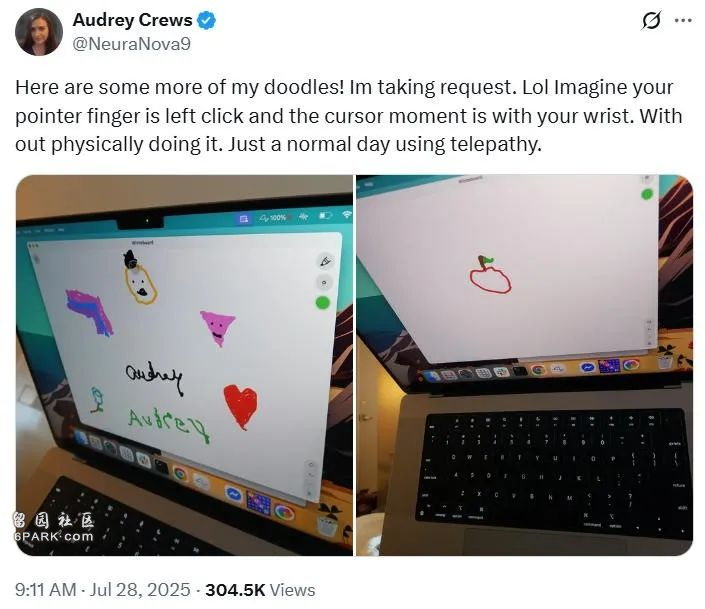Pick the green color dot in right photo
705x609 pixels.
(x=647, y=194)
